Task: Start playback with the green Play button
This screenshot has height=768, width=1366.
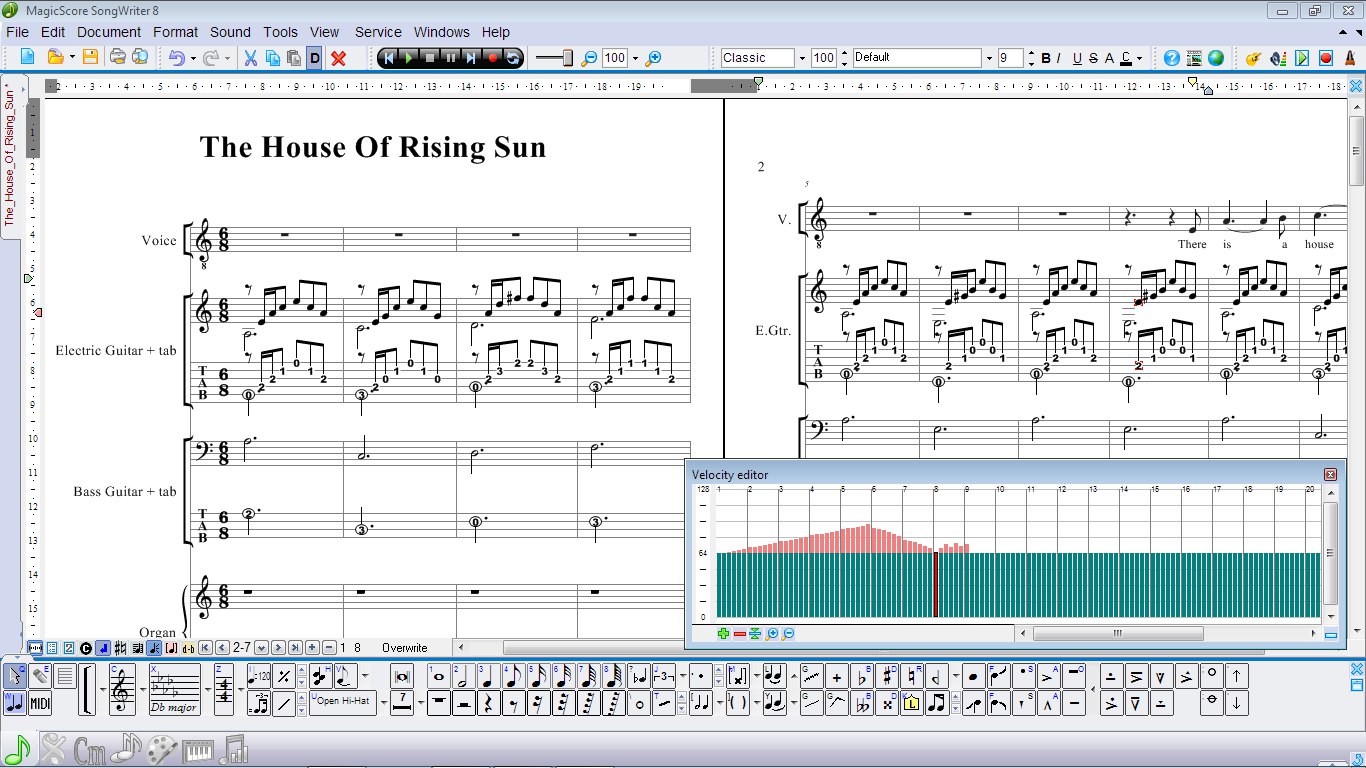Action: (x=409, y=58)
